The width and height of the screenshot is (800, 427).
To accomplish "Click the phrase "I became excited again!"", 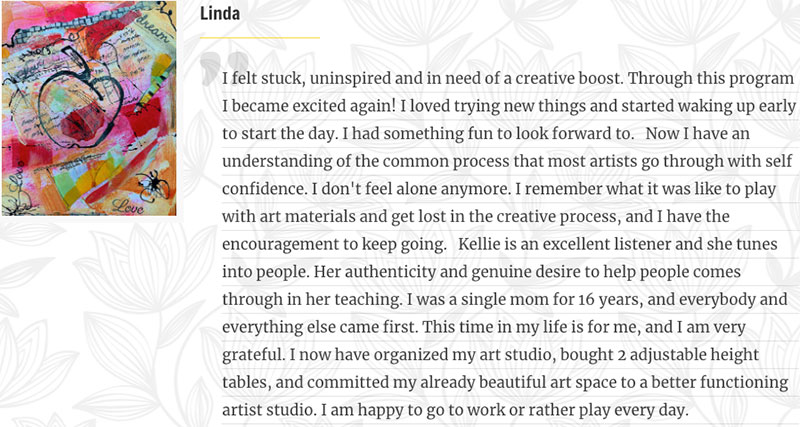I will [309, 106].
